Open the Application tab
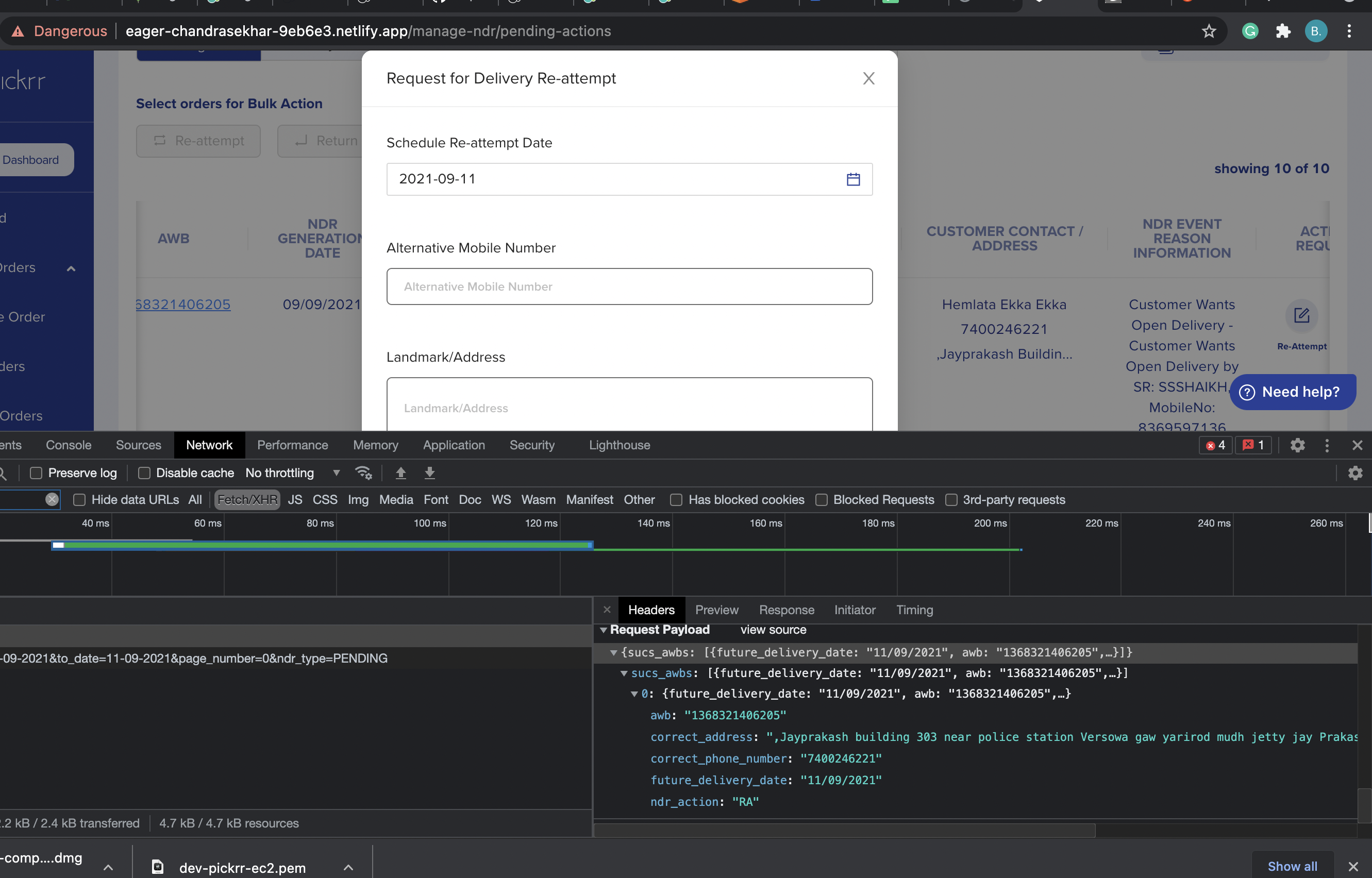The image size is (1372, 878). pyautogui.click(x=454, y=445)
